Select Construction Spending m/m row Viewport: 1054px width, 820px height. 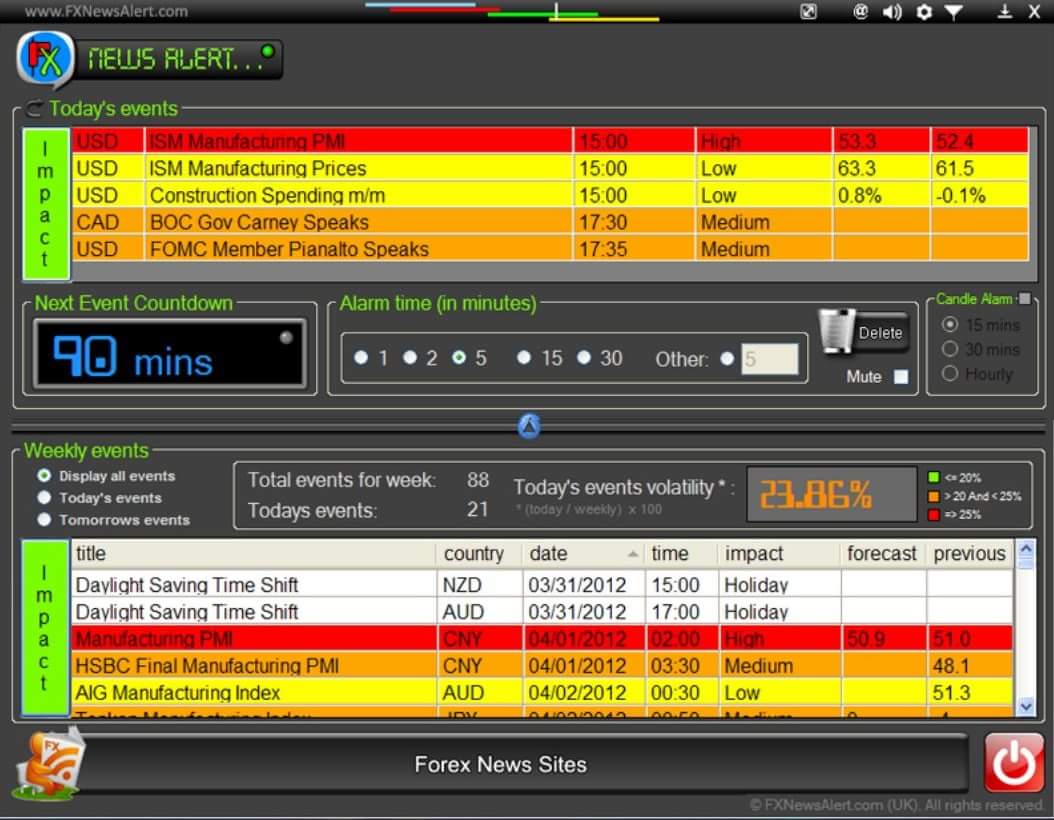(550, 195)
